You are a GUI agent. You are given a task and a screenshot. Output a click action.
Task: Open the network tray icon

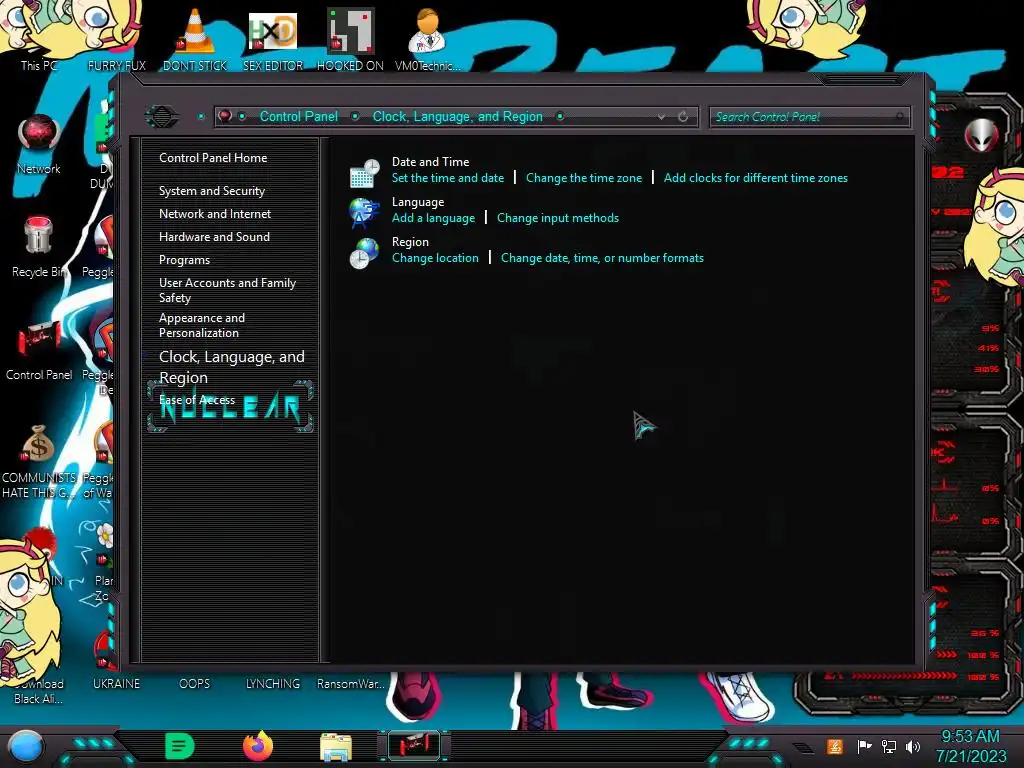click(x=889, y=746)
